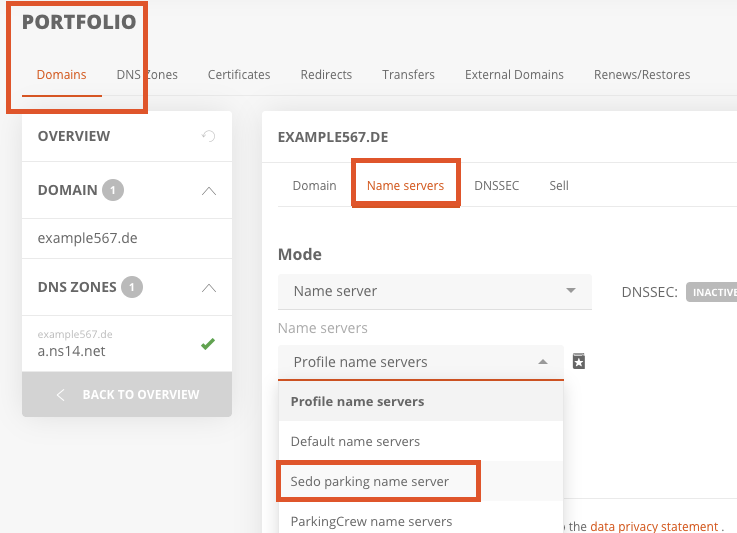Click the Domain count badge showing 1
This screenshot has width=737, height=533.
(113, 190)
